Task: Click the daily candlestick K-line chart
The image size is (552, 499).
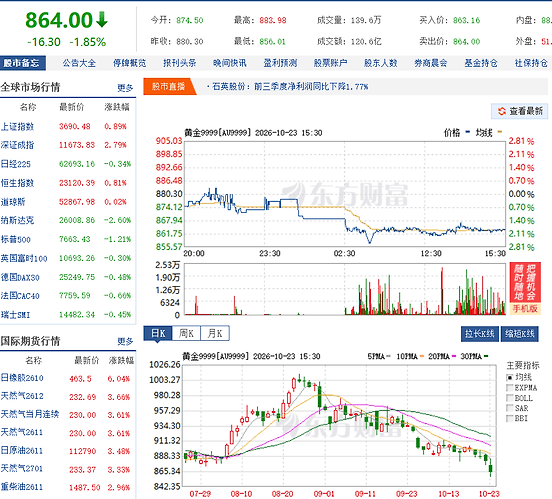Action: [340, 426]
